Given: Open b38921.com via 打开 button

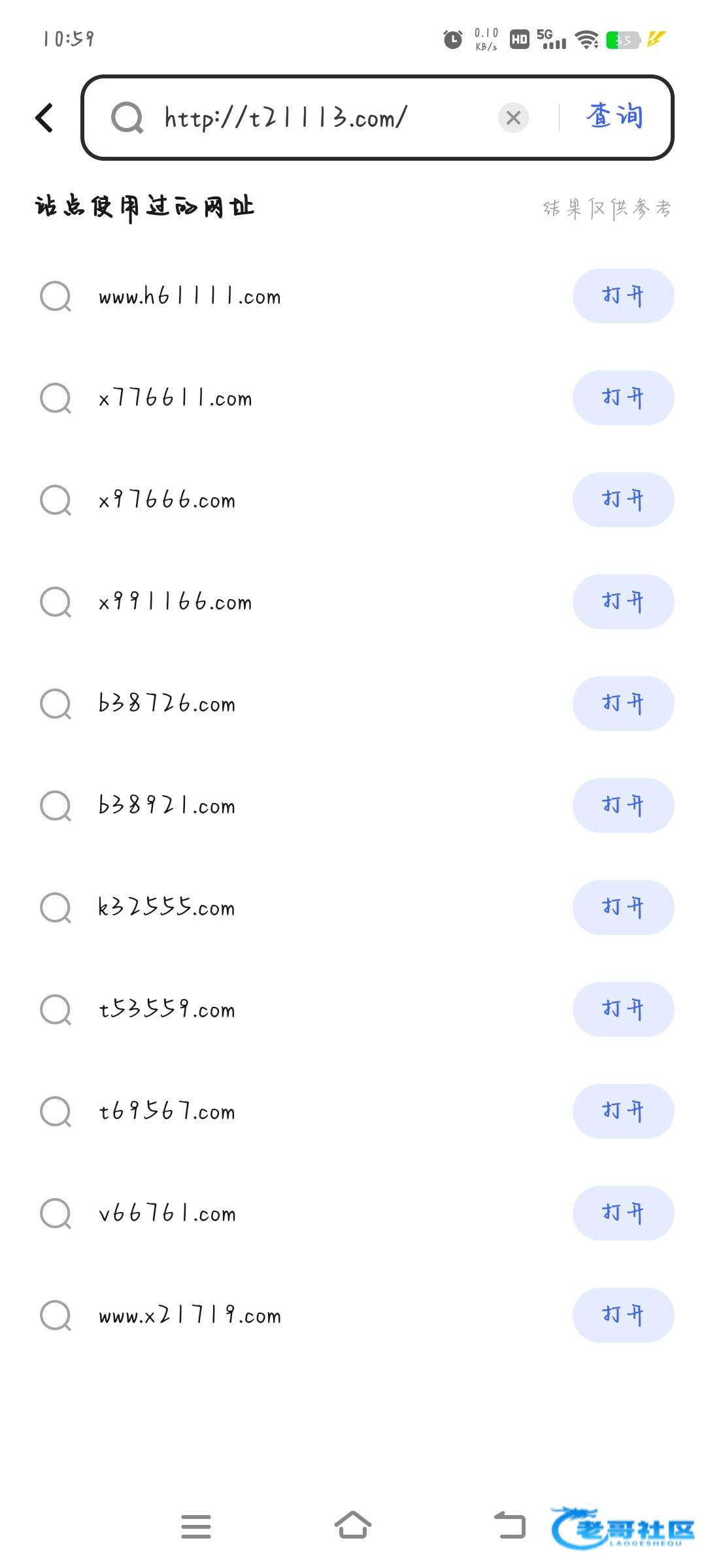Looking at the screenshot, I should coord(623,806).
